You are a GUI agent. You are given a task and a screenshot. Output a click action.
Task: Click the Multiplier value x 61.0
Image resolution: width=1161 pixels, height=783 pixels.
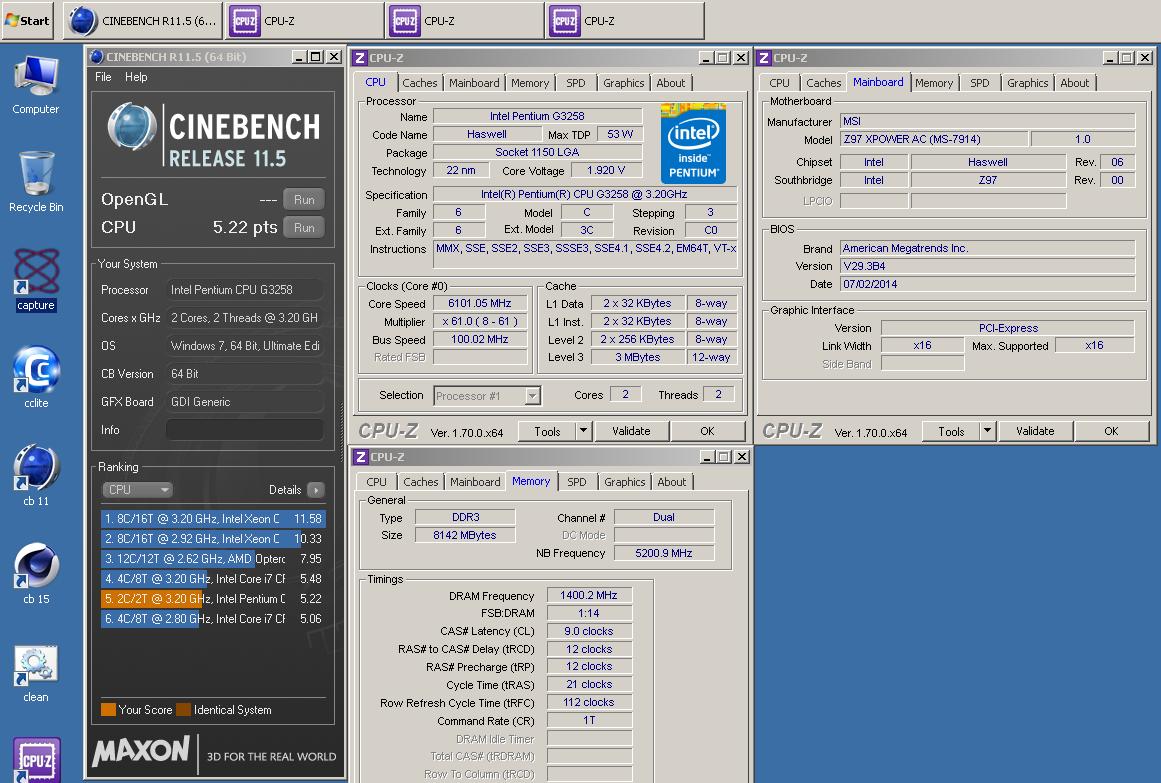[x=480, y=321]
